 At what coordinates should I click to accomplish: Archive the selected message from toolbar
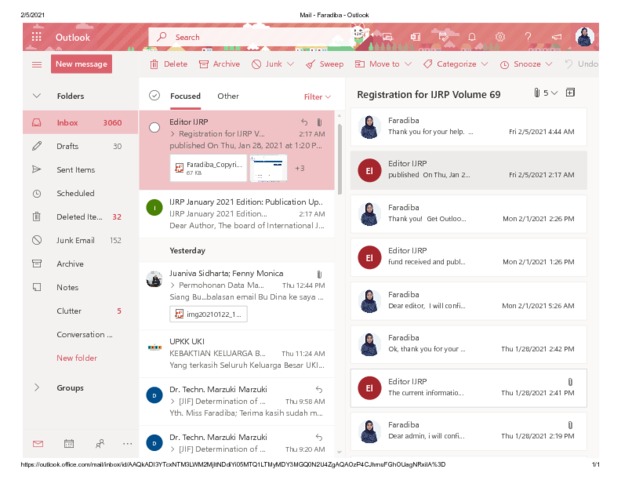pos(219,64)
